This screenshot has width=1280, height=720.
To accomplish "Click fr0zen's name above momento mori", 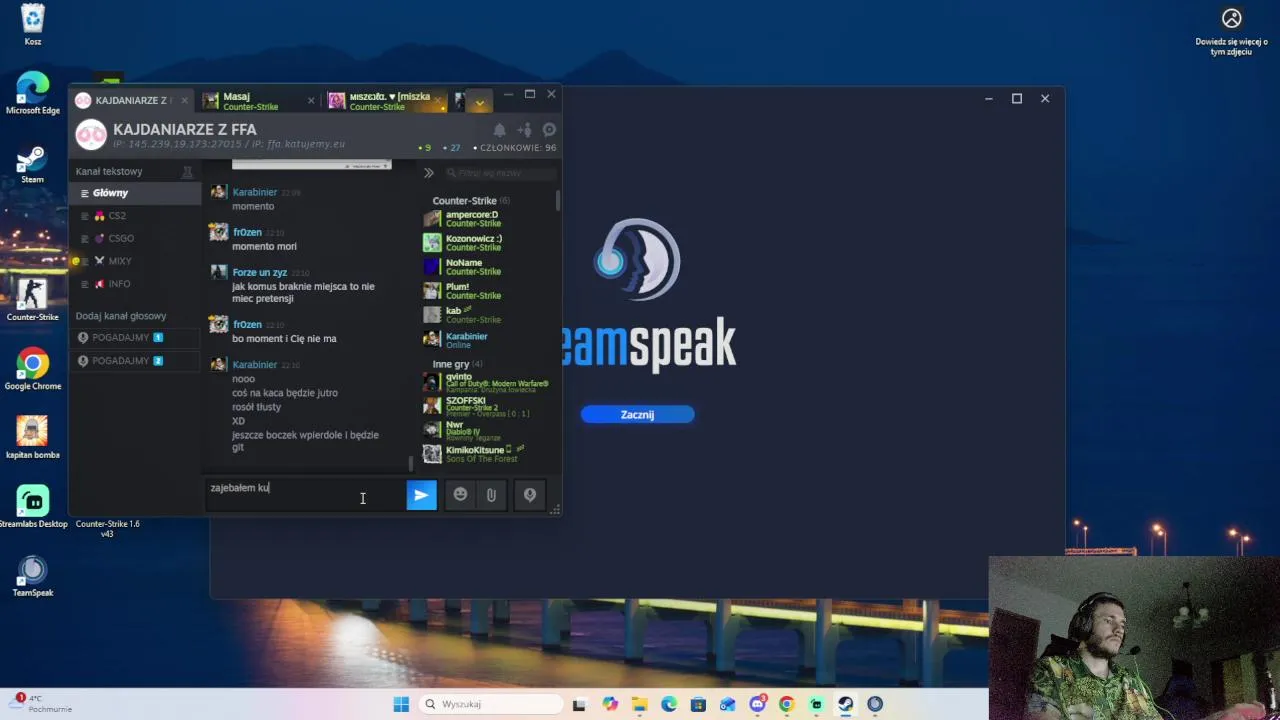I will tap(247, 232).
